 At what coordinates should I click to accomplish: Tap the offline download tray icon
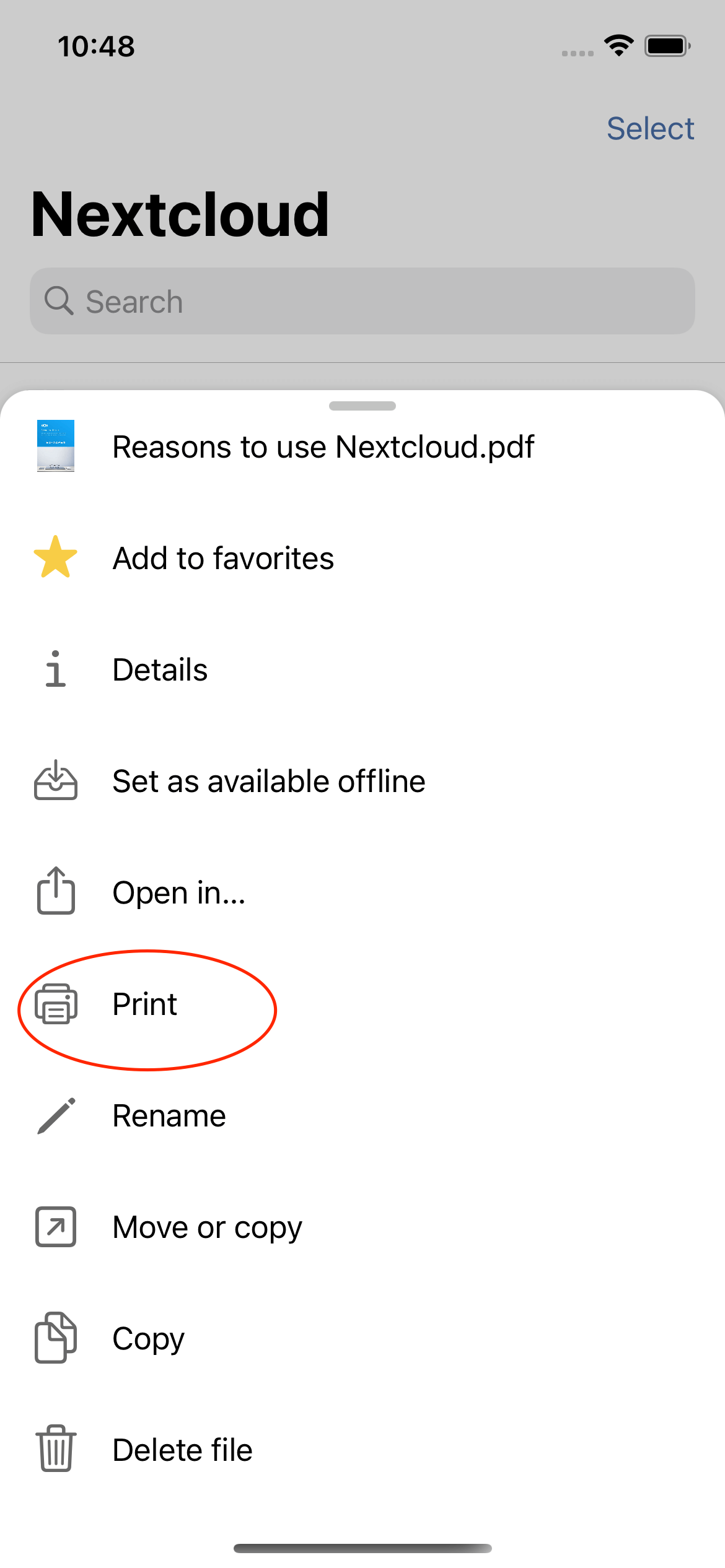coord(56,780)
